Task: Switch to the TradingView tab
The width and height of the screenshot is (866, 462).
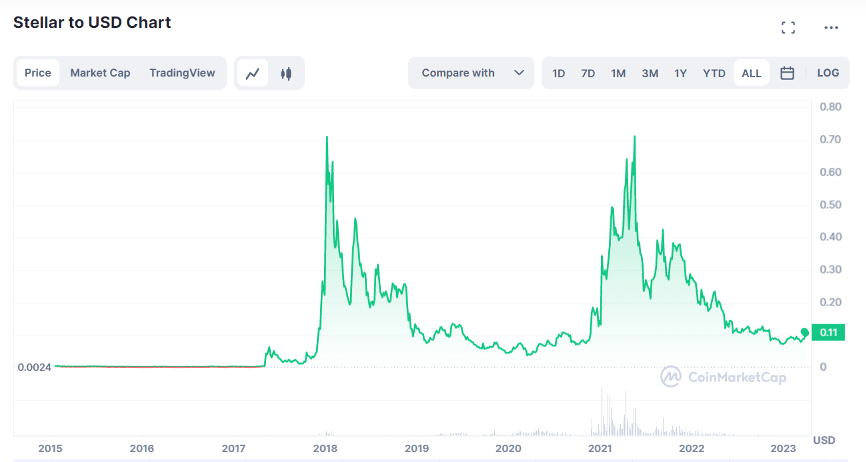Action: 182,73
